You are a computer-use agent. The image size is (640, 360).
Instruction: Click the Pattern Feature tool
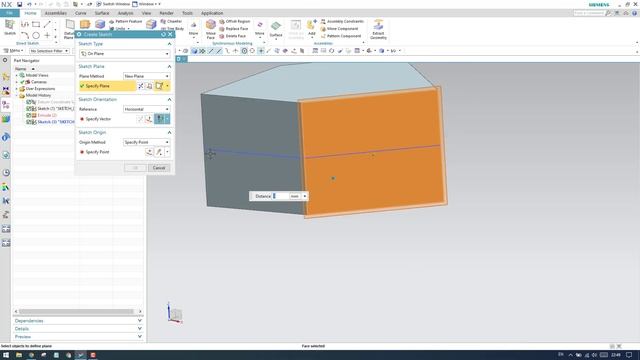pyautogui.click(x=126, y=21)
